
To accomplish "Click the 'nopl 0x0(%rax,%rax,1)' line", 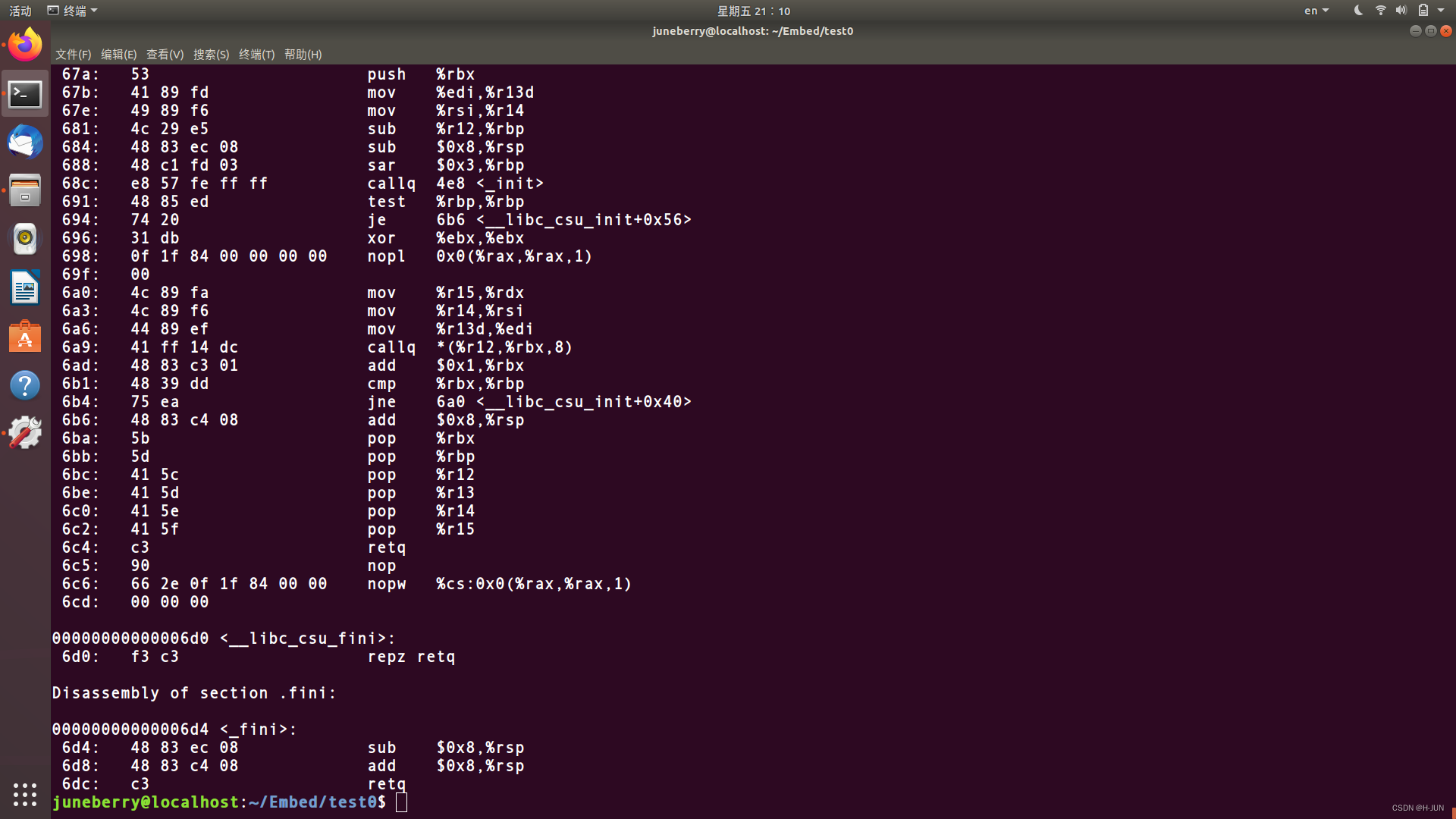I will 480,256.
